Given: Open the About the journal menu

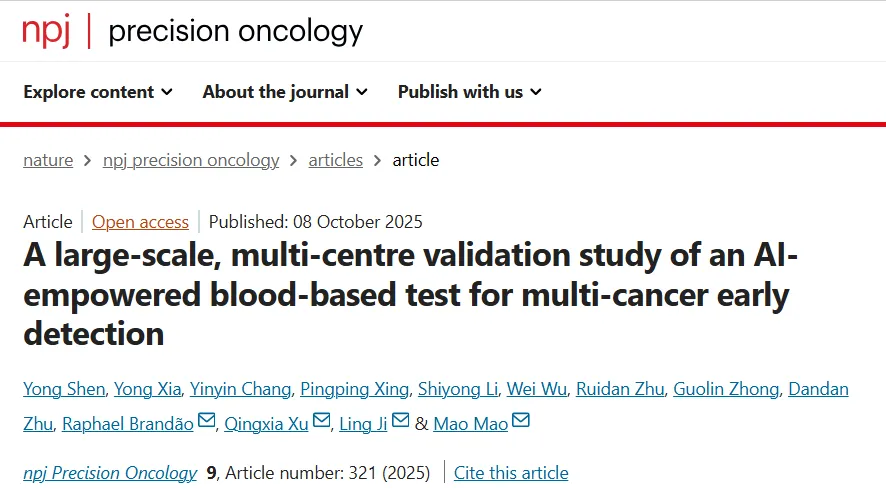Looking at the screenshot, I should click(x=285, y=92).
